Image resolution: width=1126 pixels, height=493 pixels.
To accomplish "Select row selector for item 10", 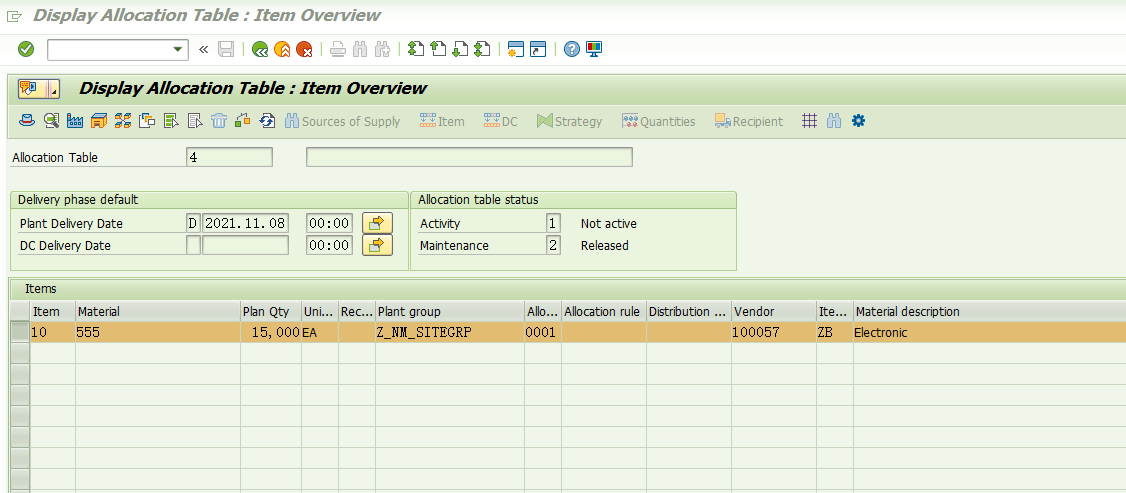I will tap(20, 332).
